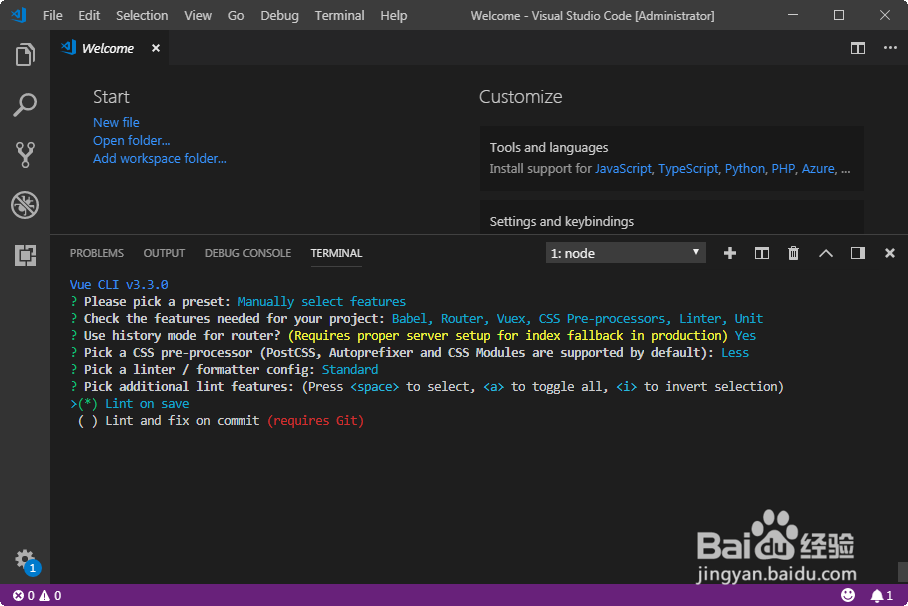The height and width of the screenshot is (606, 908).
Task: Install Python support link
Action: click(745, 169)
